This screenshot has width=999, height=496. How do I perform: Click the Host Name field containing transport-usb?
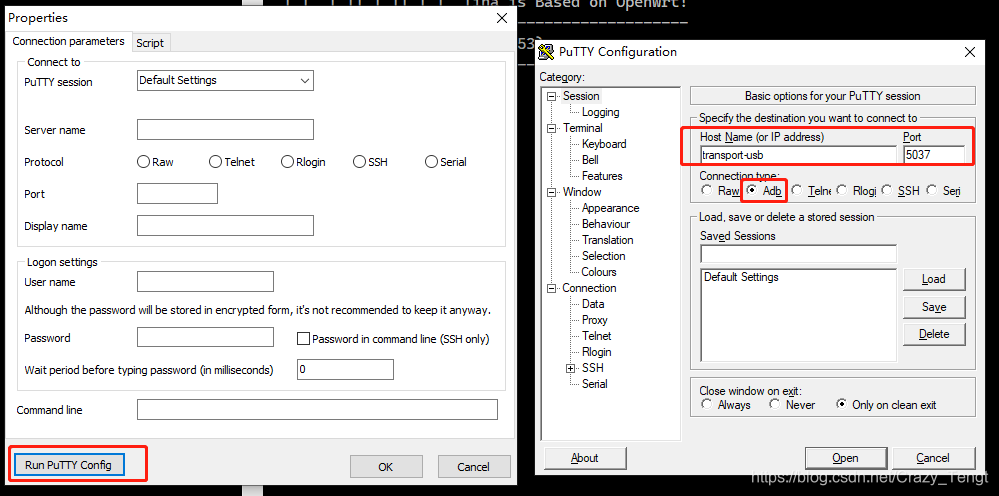tap(798, 154)
